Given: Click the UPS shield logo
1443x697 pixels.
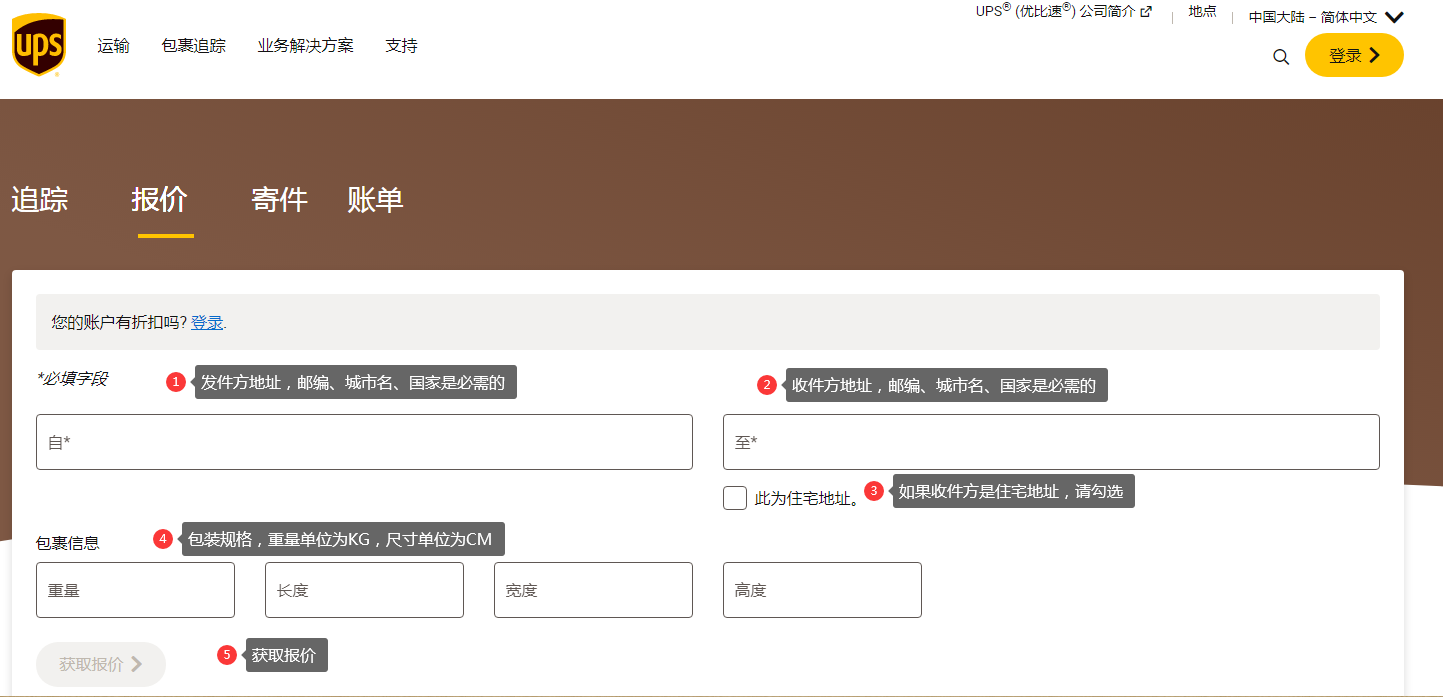Looking at the screenshot, I should pos(39,46).
